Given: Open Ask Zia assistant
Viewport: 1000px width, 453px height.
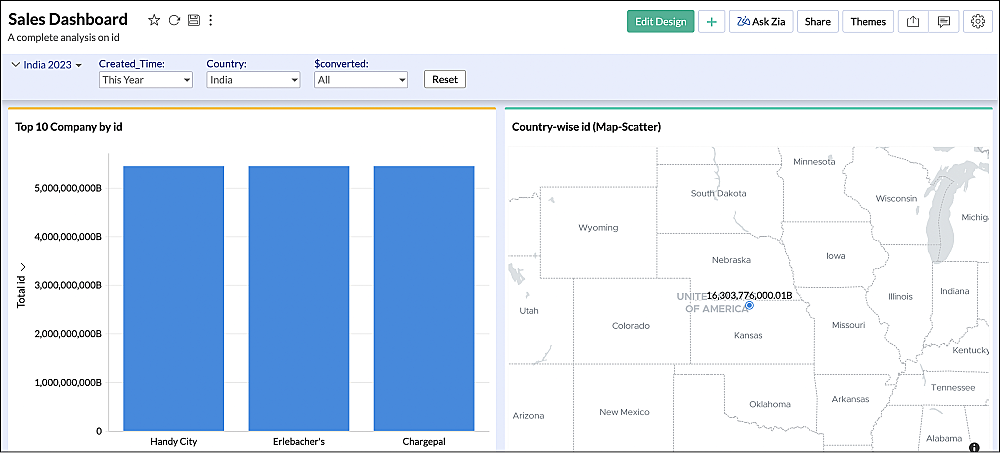Looking at the screenshot, I should click(761, 22).
